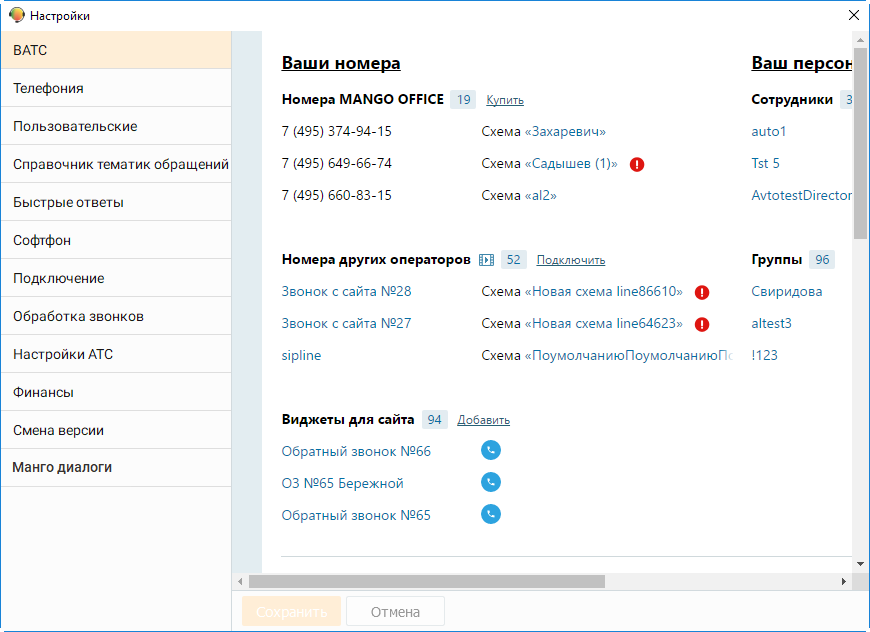Open Справочник тематик обращений
This screenshot has height=632, width=870.
[x=116, y=164]
